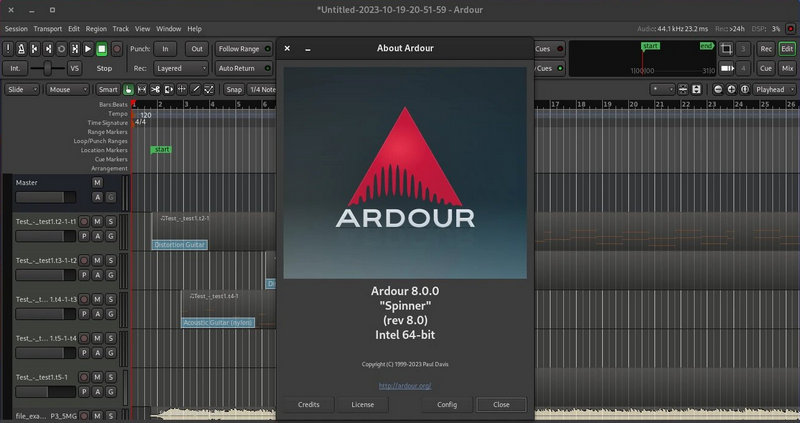This screenshot has height=423, width=800.
Task: Click the zoom out icon
Action: tap(718, 89)
